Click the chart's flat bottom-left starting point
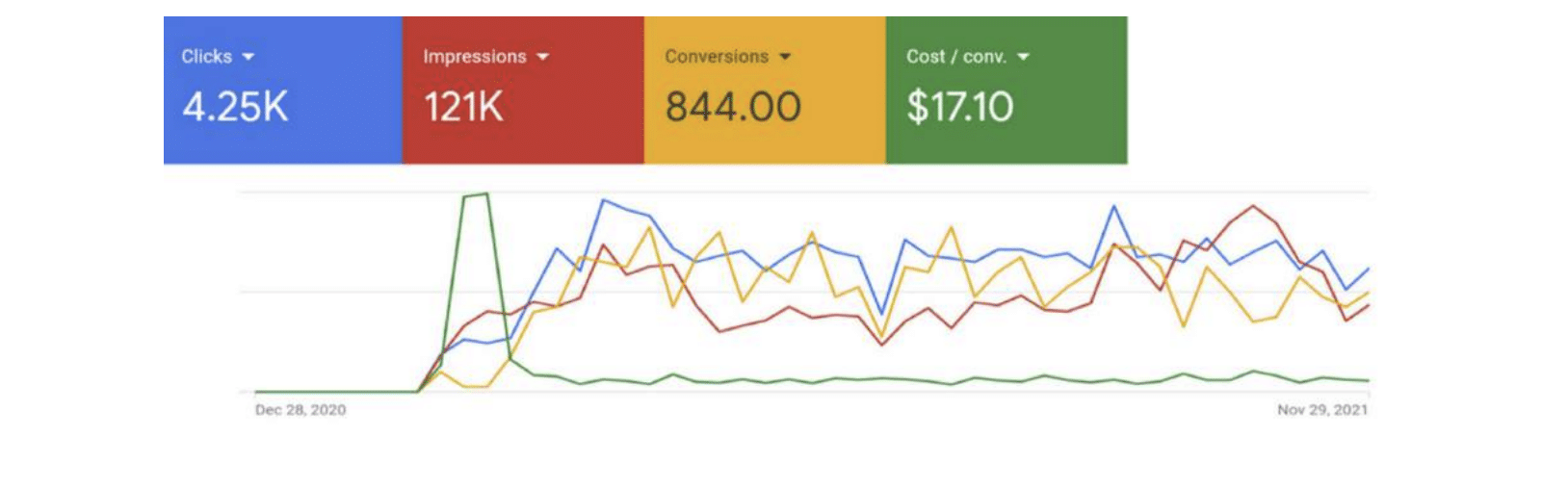 click(x=256, y=392)
